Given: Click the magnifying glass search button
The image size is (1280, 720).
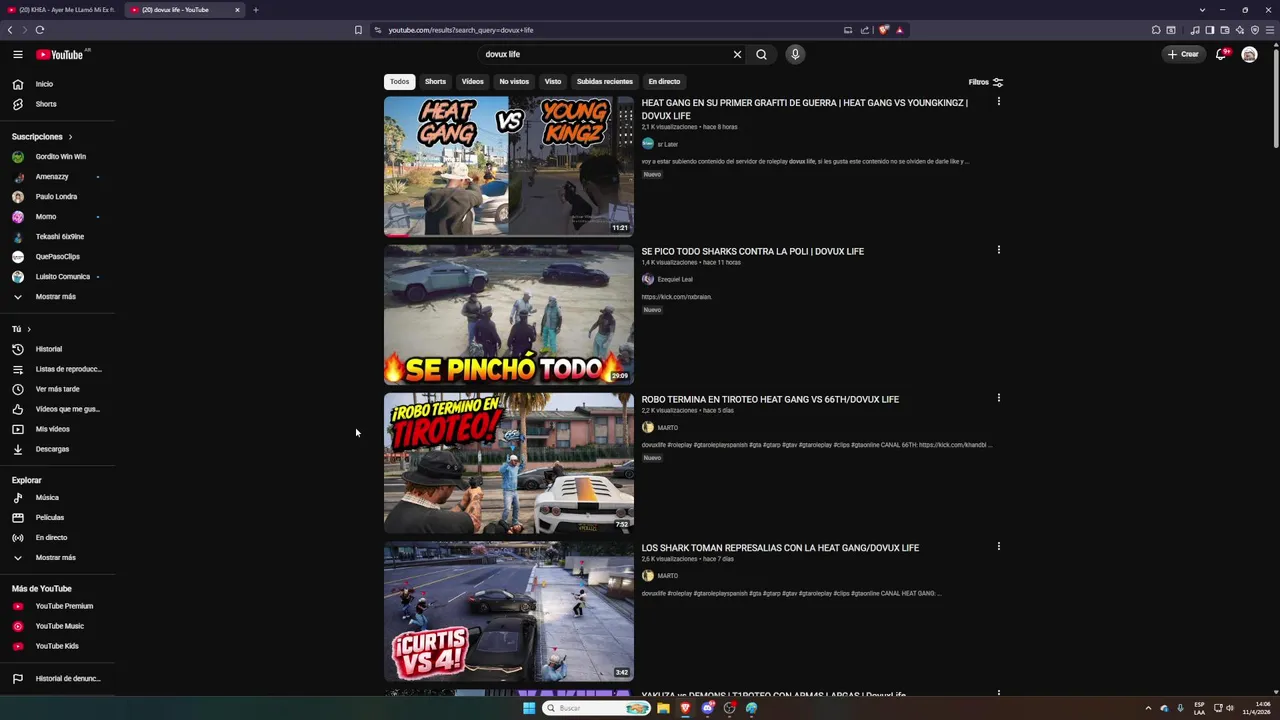Looking at the screenshot, I should (x=761, y=54).
